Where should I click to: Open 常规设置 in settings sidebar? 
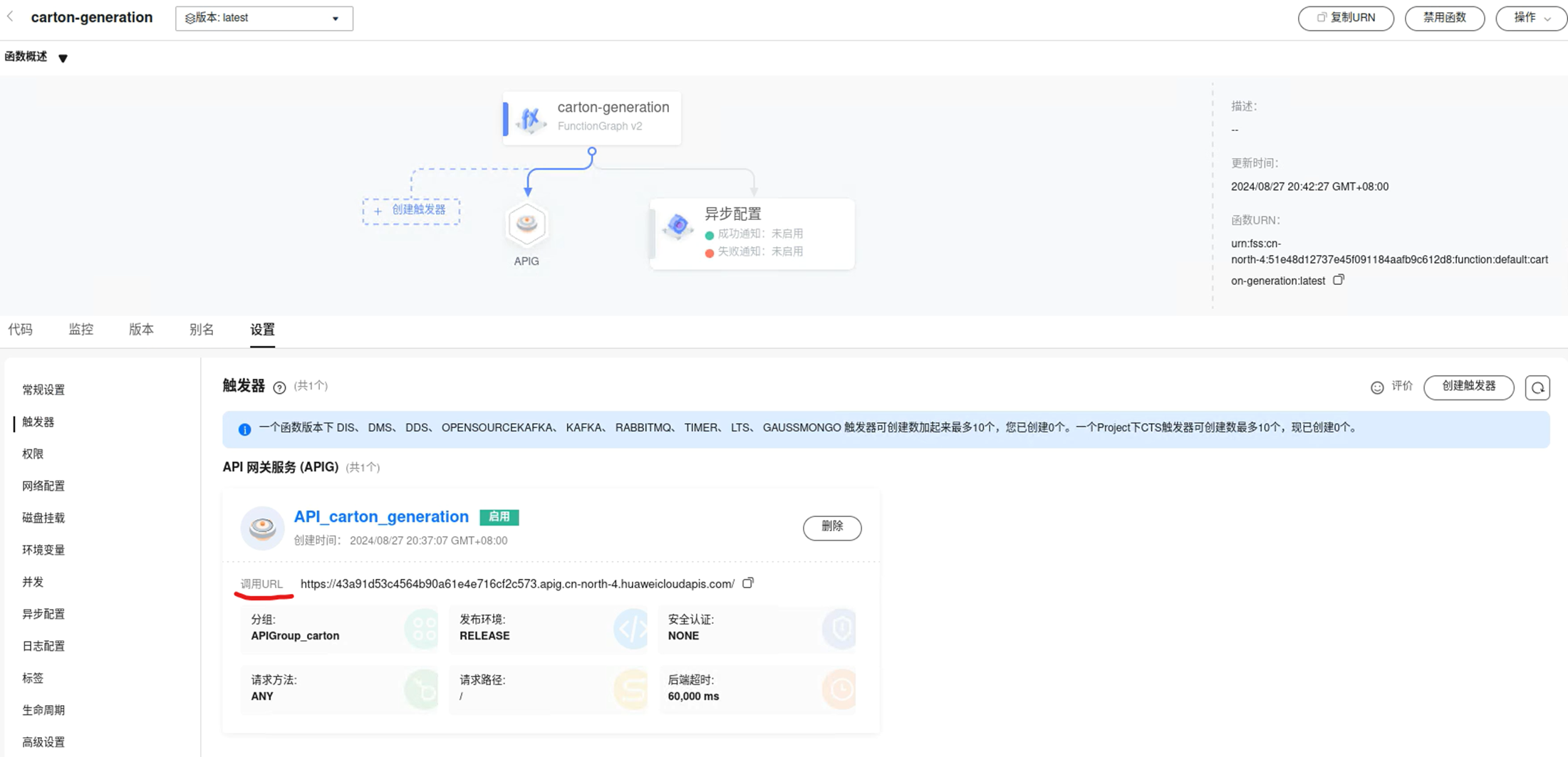coord(43,390)
